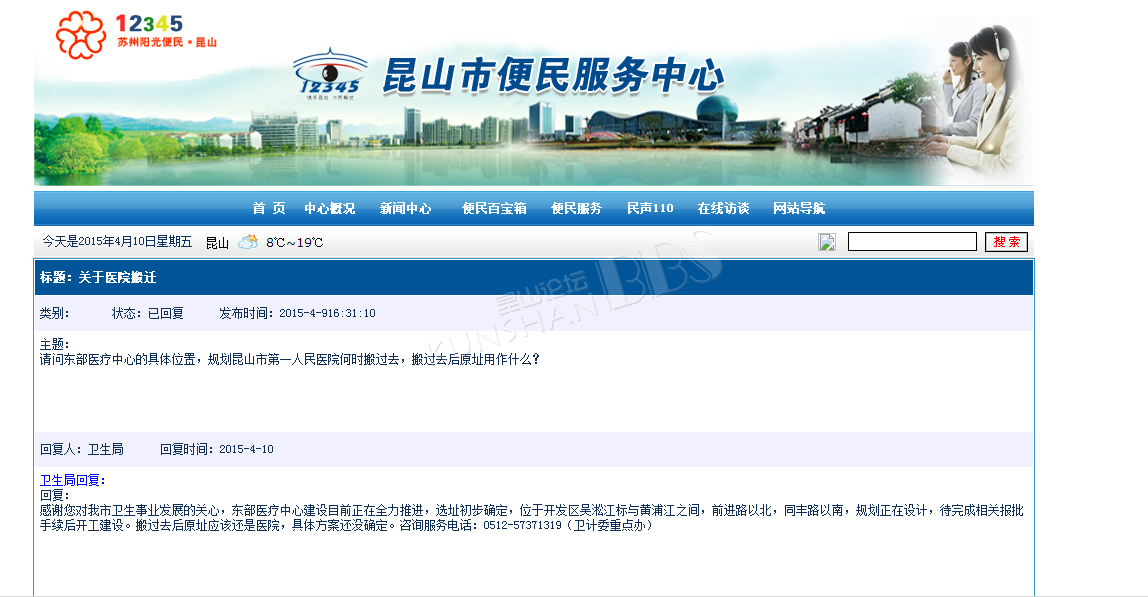Select 便民百宝箱 from navigation bar

(x=493, y=209)
